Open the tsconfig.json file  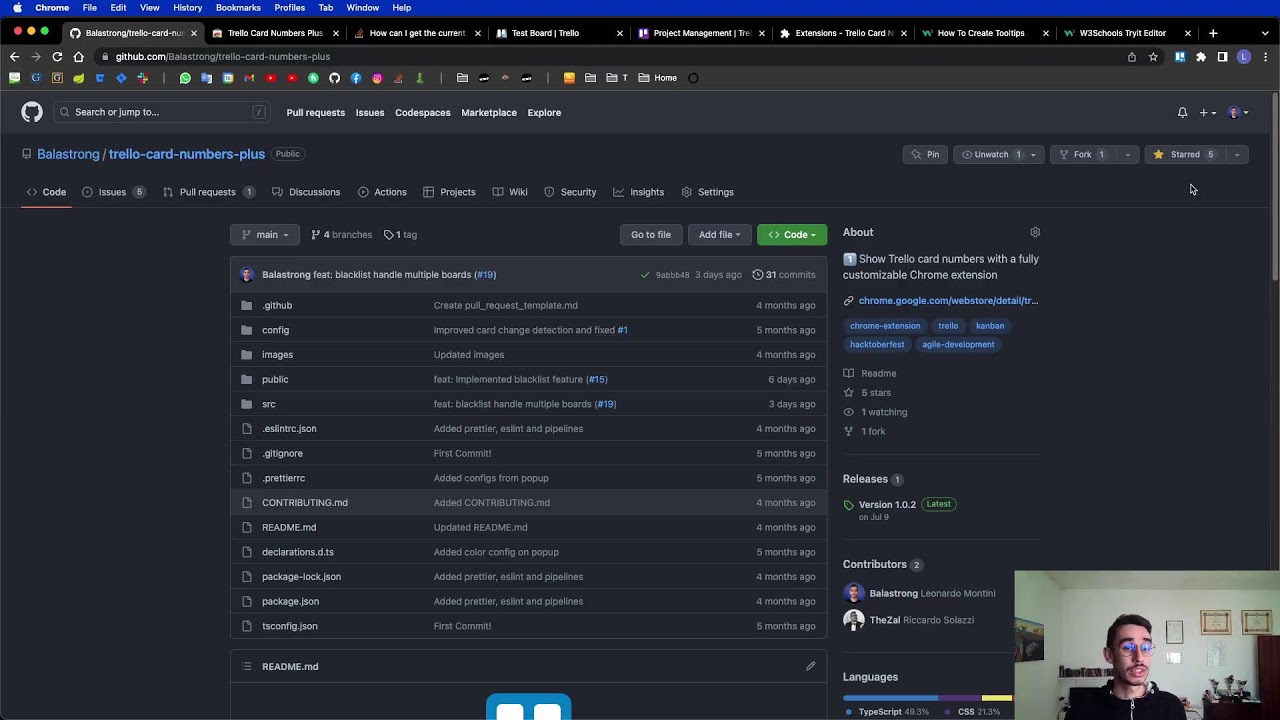[290, 626]
